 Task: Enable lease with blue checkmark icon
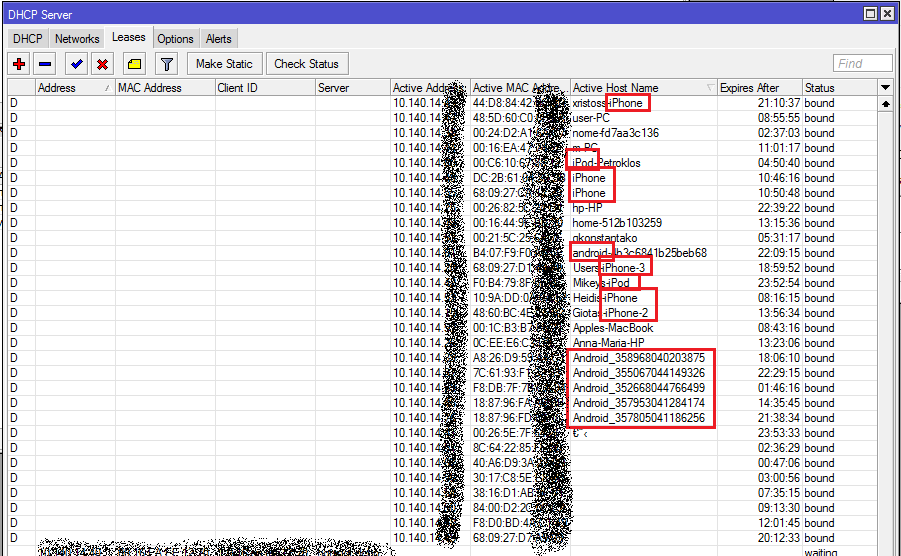coord(76,64)
